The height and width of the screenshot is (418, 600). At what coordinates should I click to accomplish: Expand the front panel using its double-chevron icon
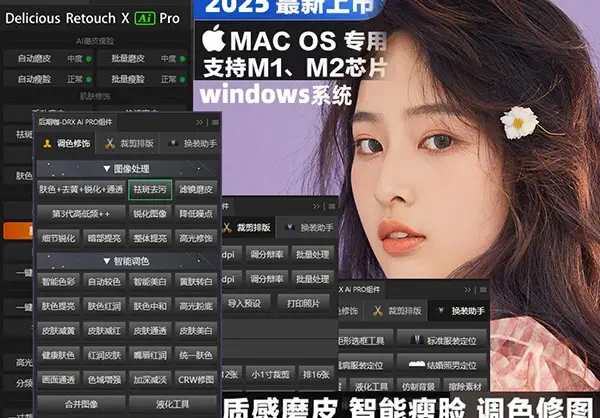click(x=199, y=122)
